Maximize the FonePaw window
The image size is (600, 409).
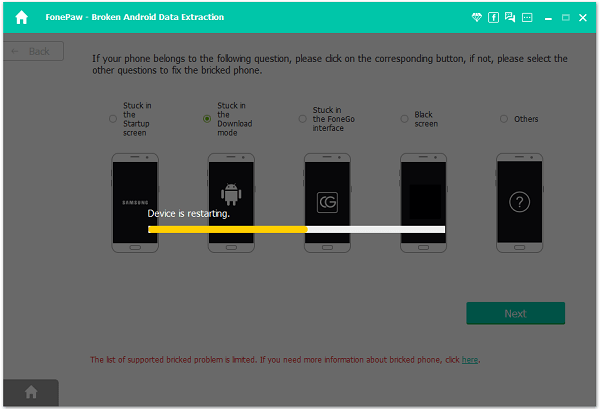pyautogui.click(x=566, y=17)
